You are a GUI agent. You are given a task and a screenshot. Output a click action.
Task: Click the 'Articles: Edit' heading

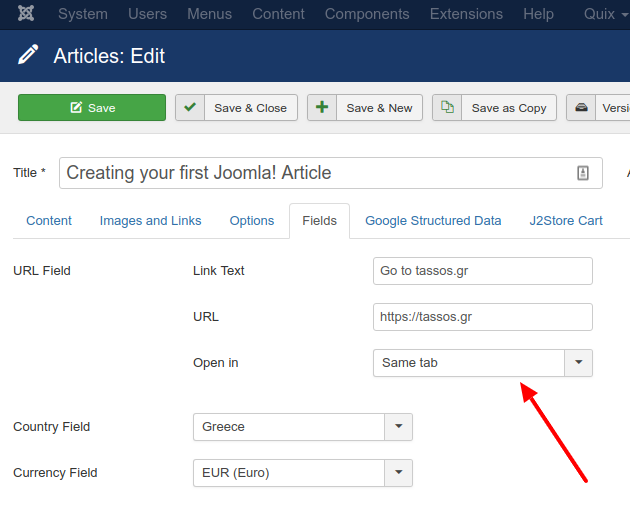(x=109, y=56)
